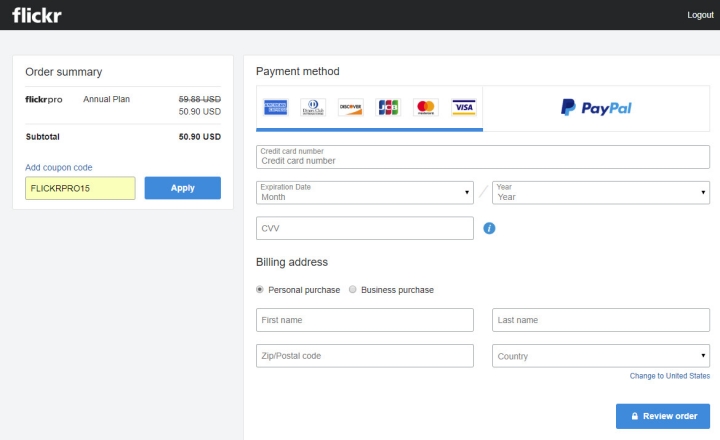720x440 pixels.
Task: Switch to the PayPal payment tab
Action: pyautogui.click(x=596, y=108)
